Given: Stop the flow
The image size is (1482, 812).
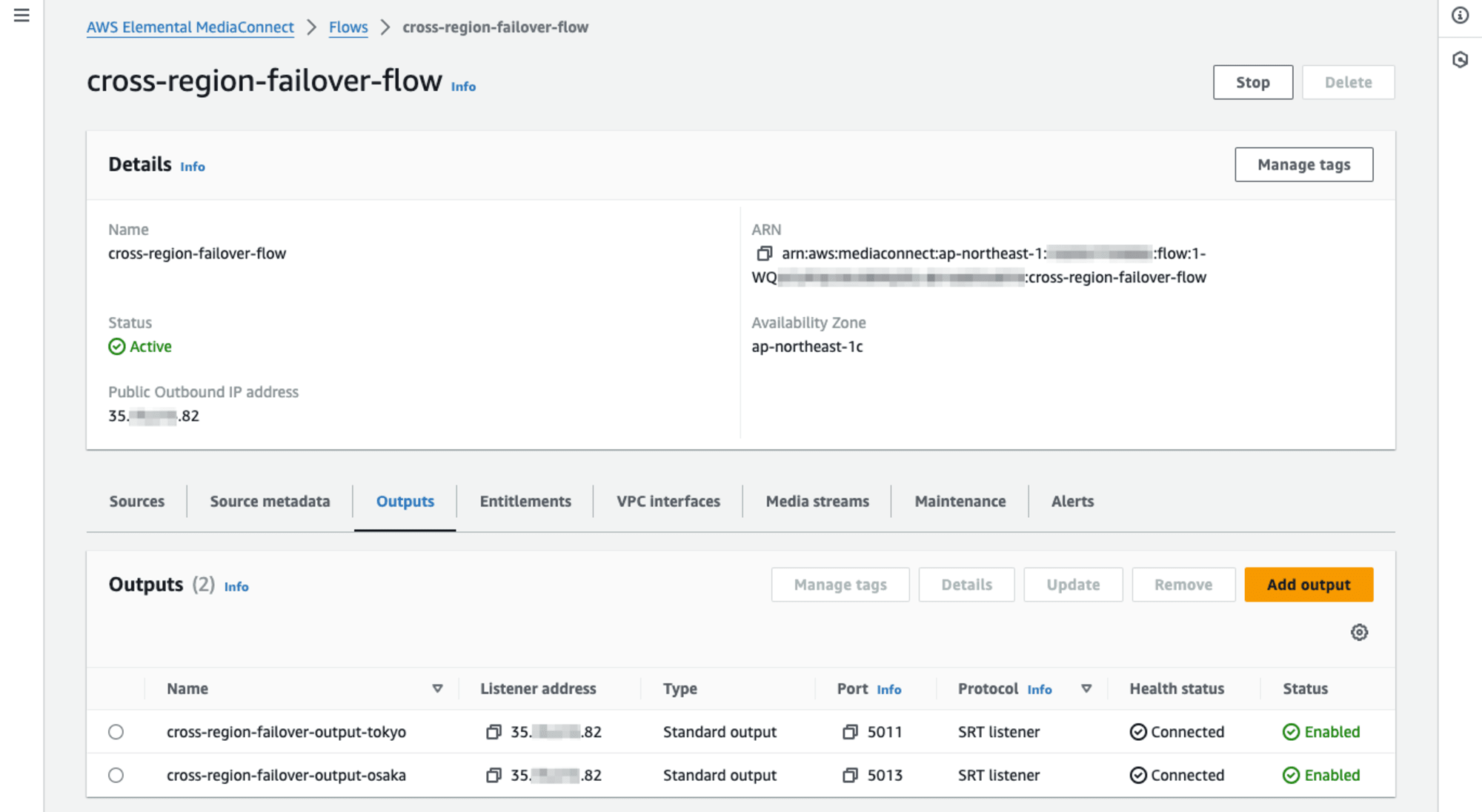Looking at the screenshot, I should 1253,82.
